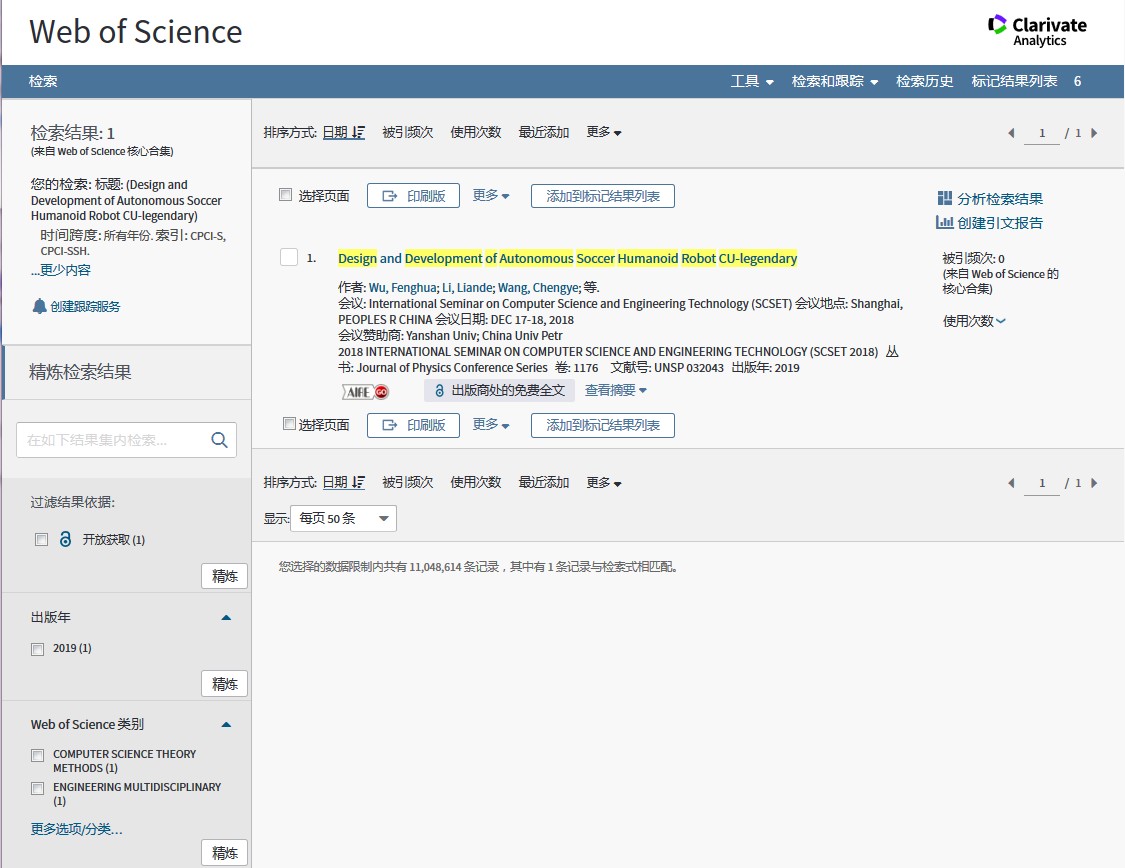Image resolution: width=1125 pixels, height=868 pixels.
Task: Click the top 印刷版 button
Action: [x=413, y=196]
